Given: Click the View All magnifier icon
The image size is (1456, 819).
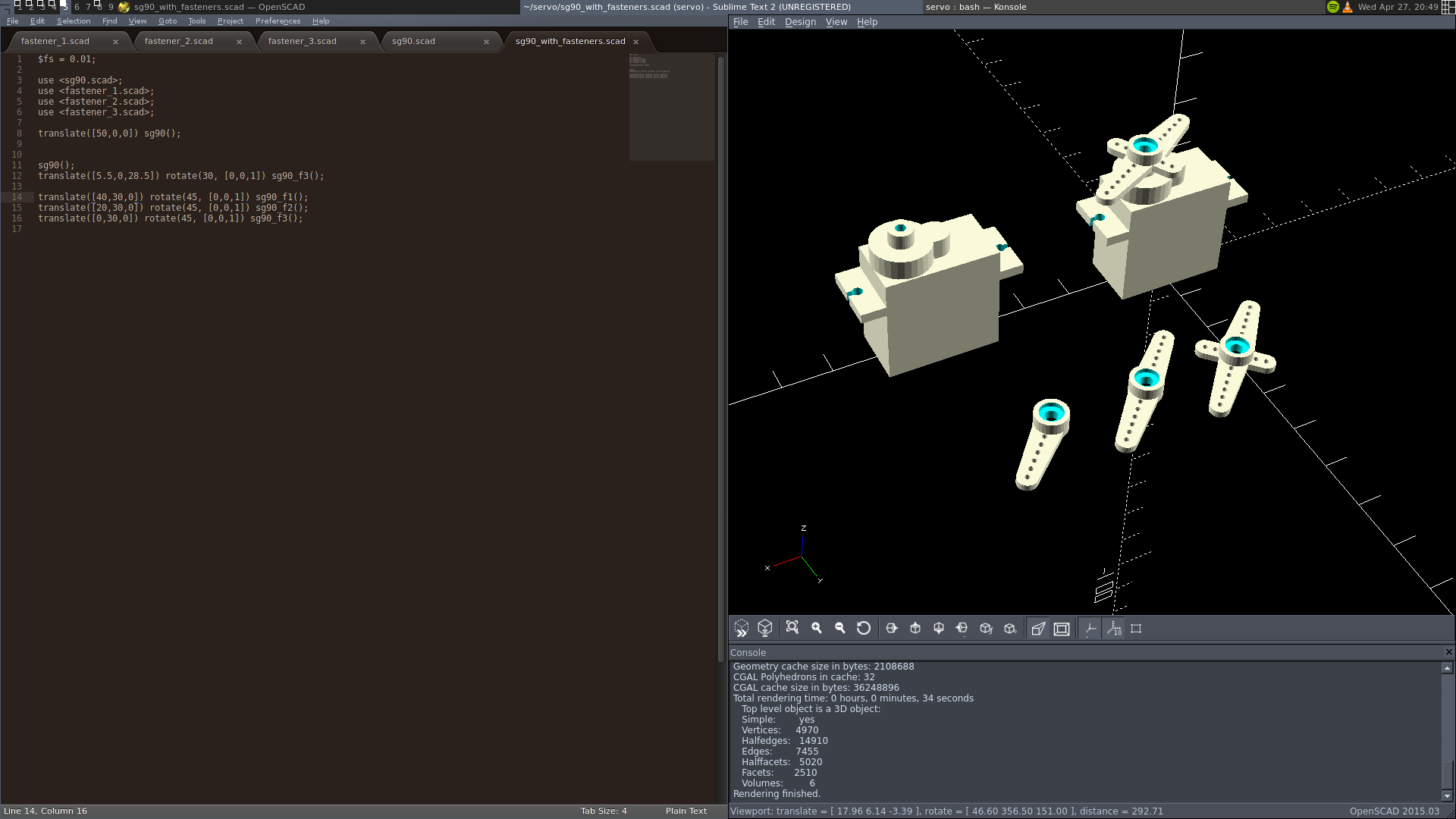Looking at the screenshot, I should tap(792, 629).
